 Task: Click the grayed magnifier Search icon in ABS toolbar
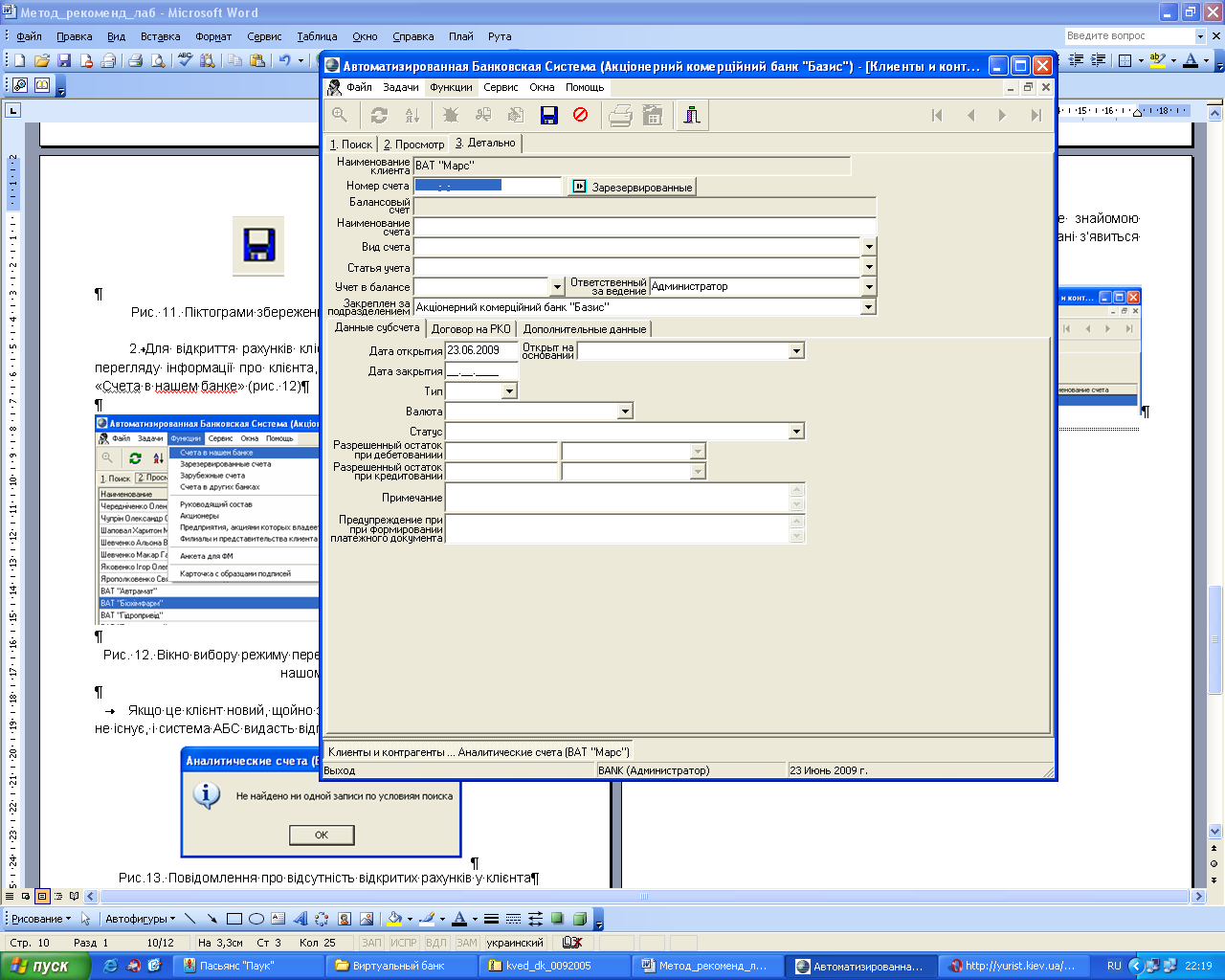[340, 115]
